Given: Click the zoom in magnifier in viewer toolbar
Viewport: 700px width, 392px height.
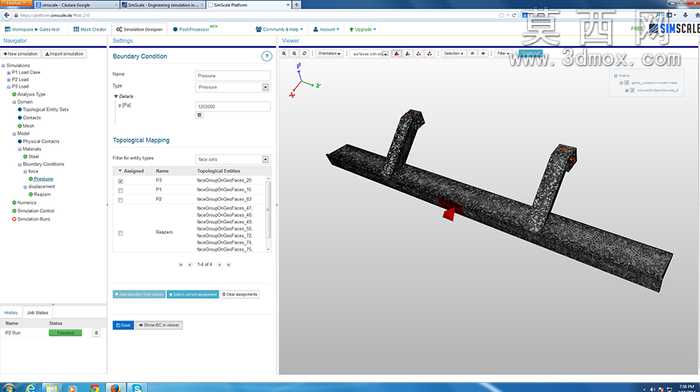Looking at the screenshot, I should [x=284, y=54].
